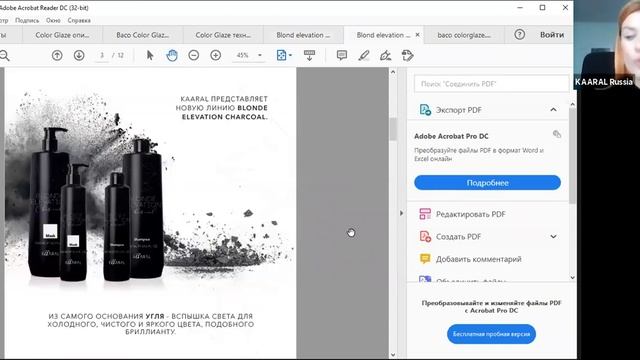This screenshot has width=640, height=360.
Task: Open the fit page view options icon
Action: click(x=282, y=55)
